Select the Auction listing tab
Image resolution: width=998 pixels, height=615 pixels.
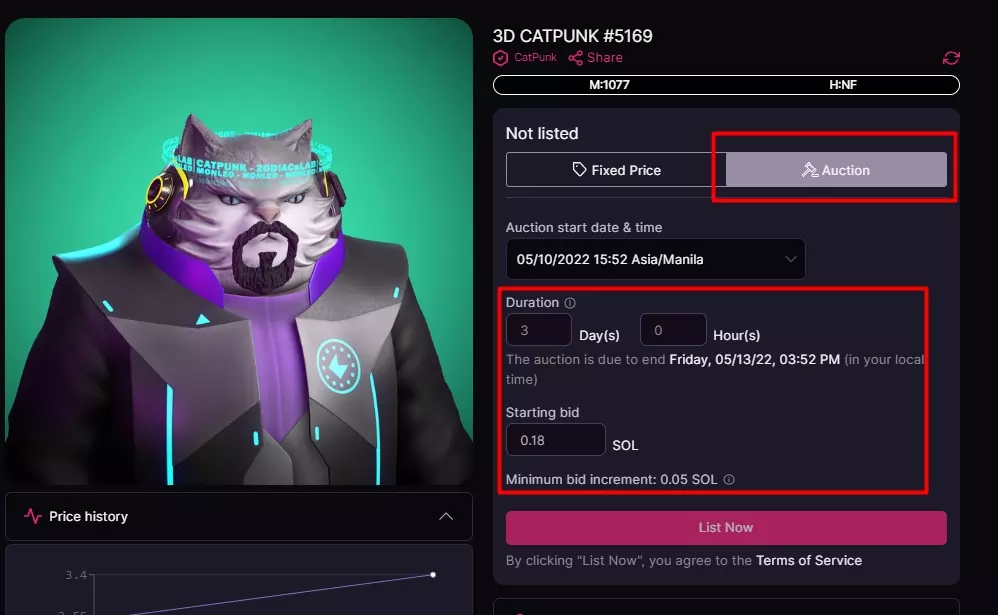pyautogui.click(x=836, y=169)
